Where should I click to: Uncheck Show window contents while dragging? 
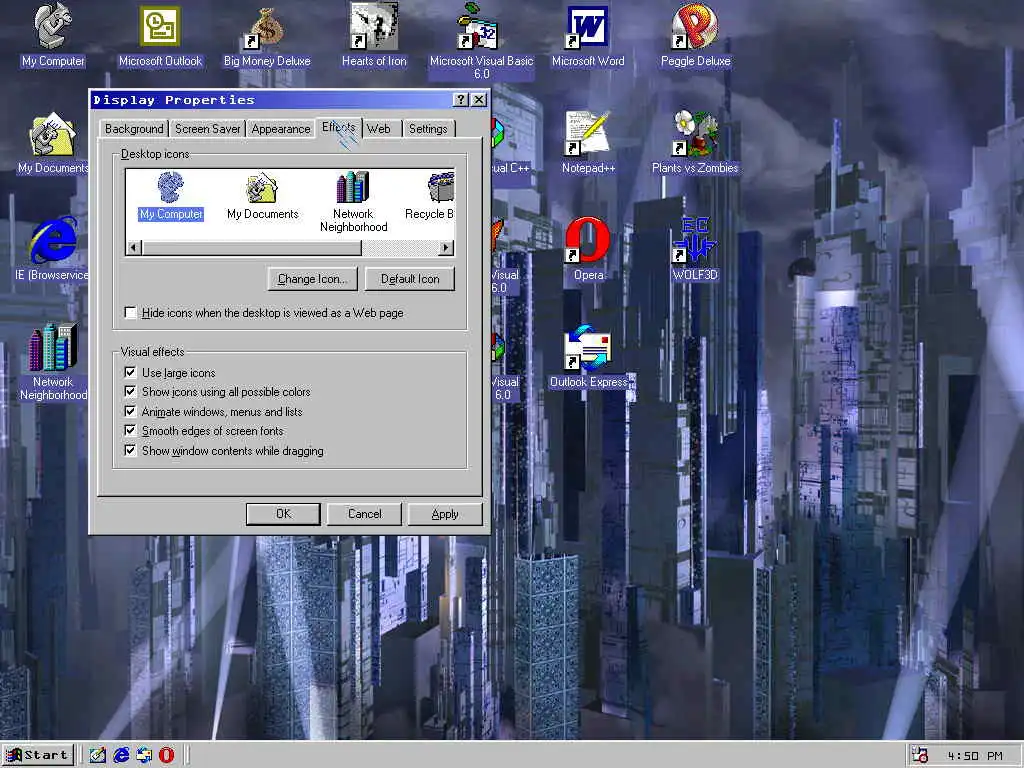[x=224, y=451]
